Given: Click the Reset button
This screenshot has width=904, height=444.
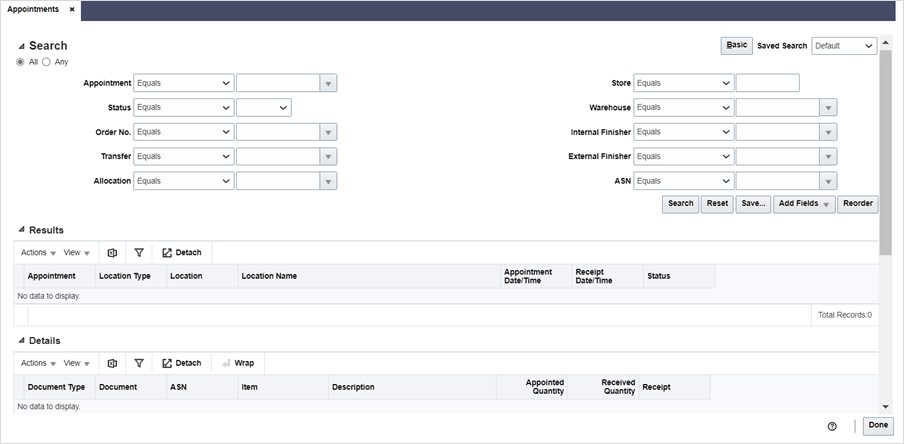Looking at the screenshot, I should 717,204.
